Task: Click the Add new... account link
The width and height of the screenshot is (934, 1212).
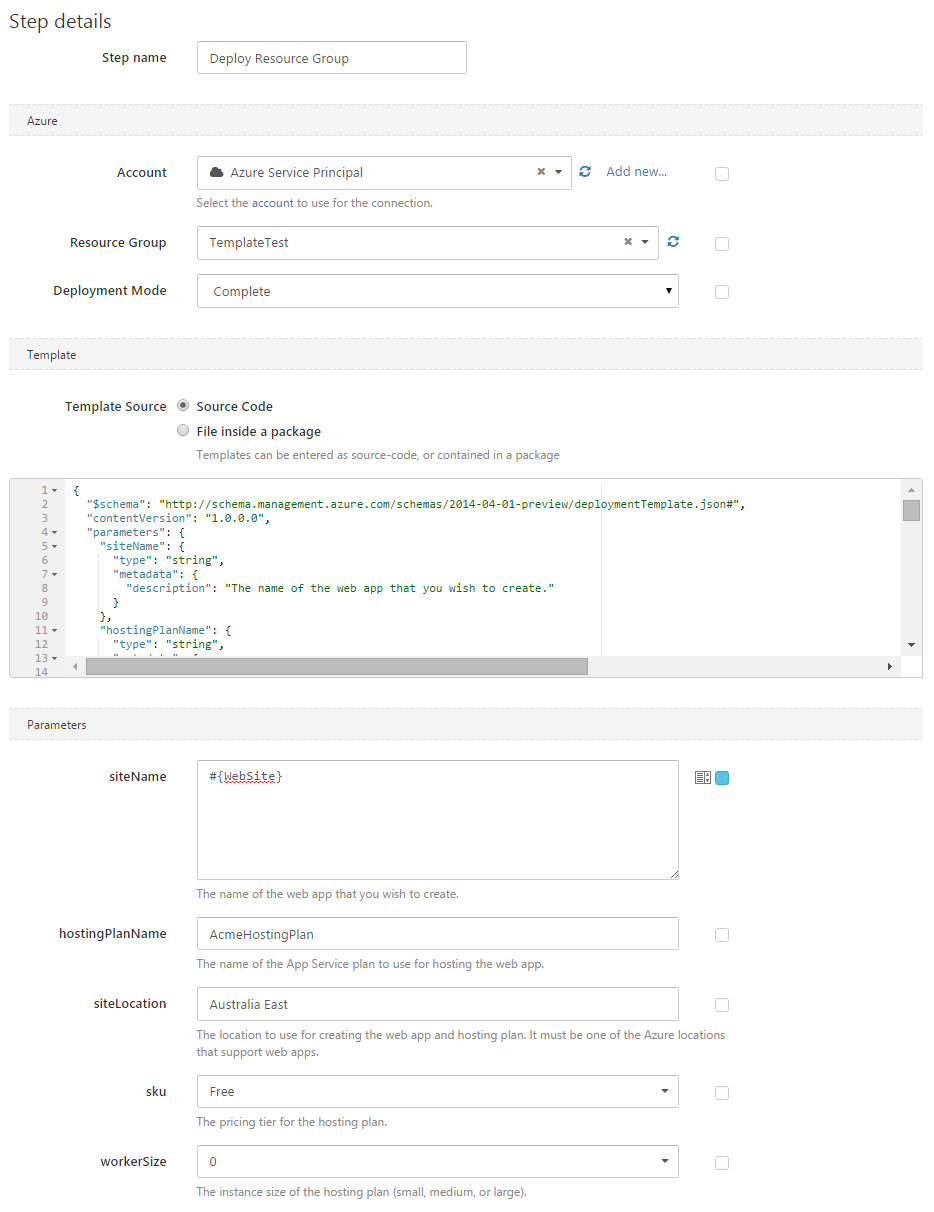Action: click(636, 172)
